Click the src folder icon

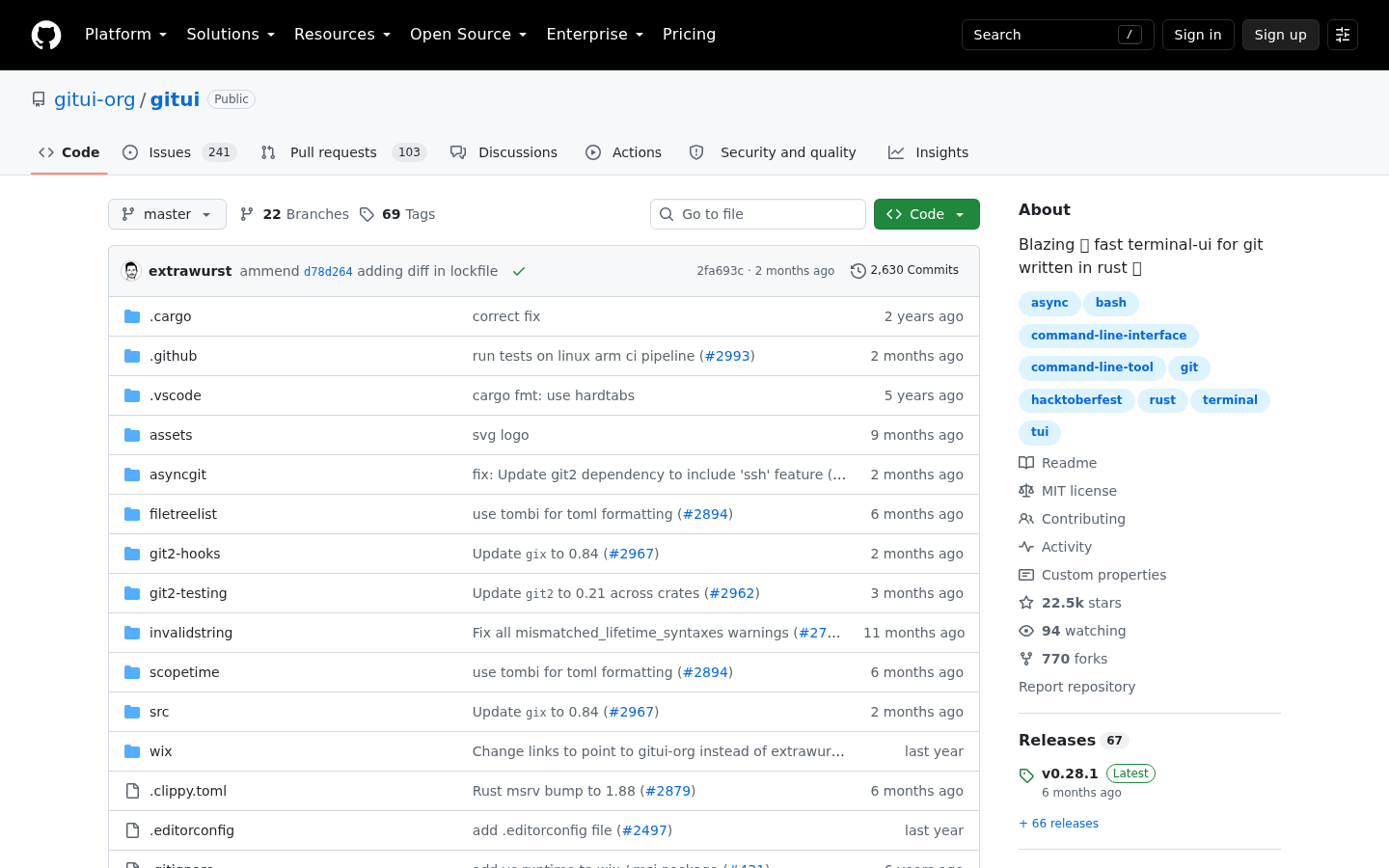(132, 712)
